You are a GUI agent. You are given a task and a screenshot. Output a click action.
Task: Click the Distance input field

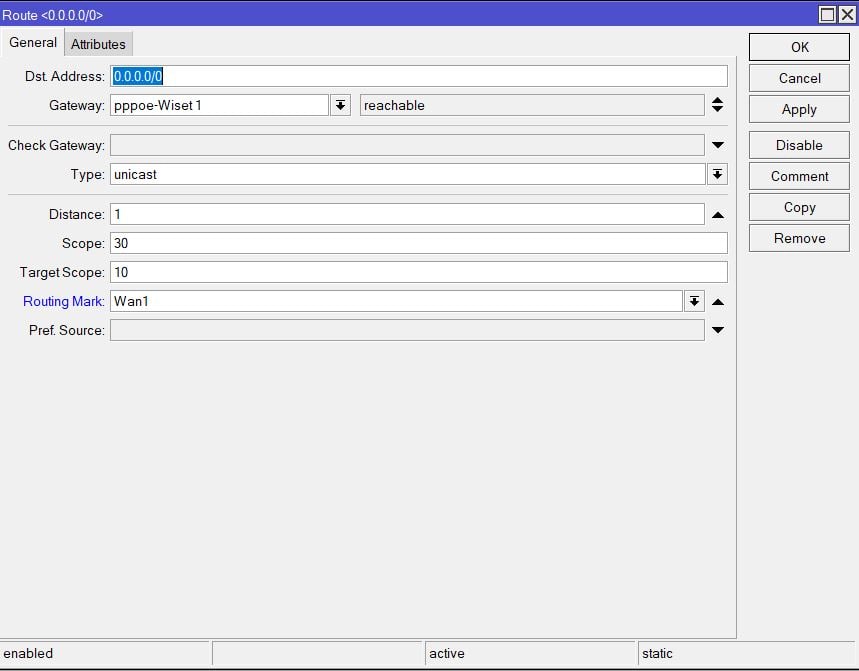[407, 214]
